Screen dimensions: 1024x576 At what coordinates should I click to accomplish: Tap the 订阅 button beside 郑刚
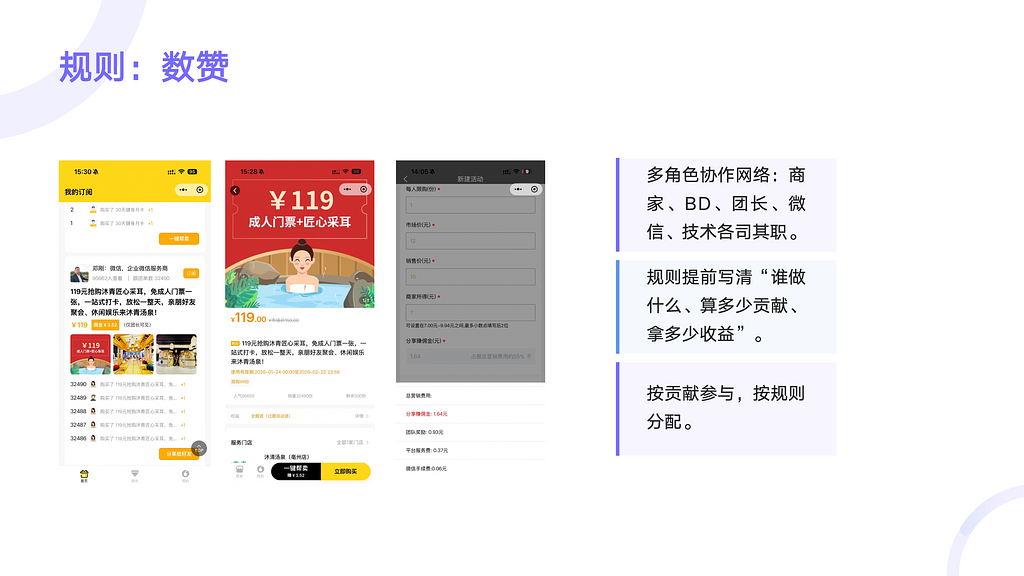[190, 272]
